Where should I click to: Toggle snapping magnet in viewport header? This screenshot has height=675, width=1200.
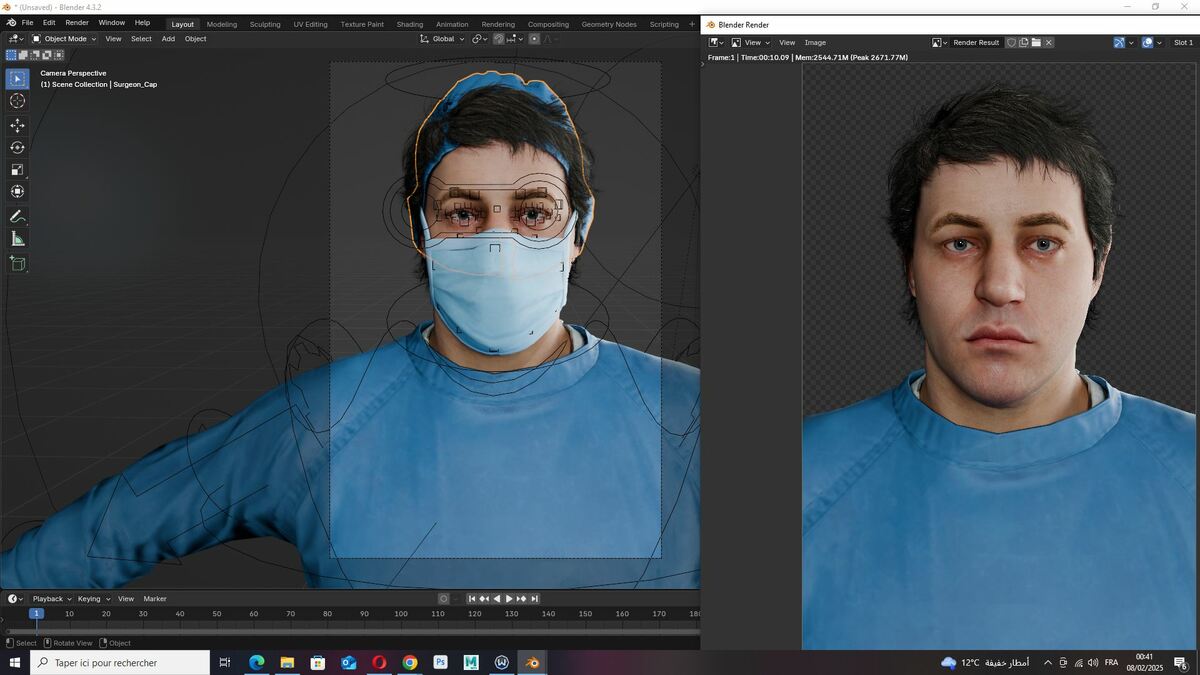[498, 39]
